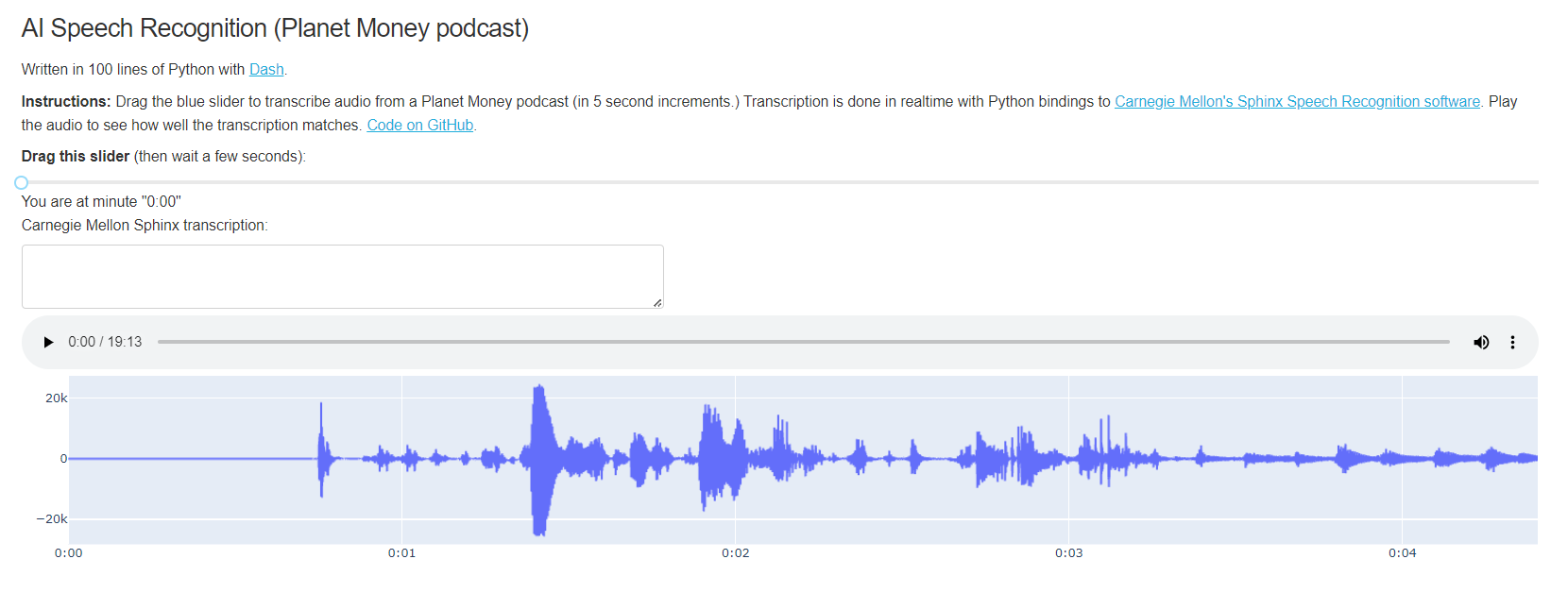
Task: Click the 0:02 x-axis tick label
Action: [735, 553]
